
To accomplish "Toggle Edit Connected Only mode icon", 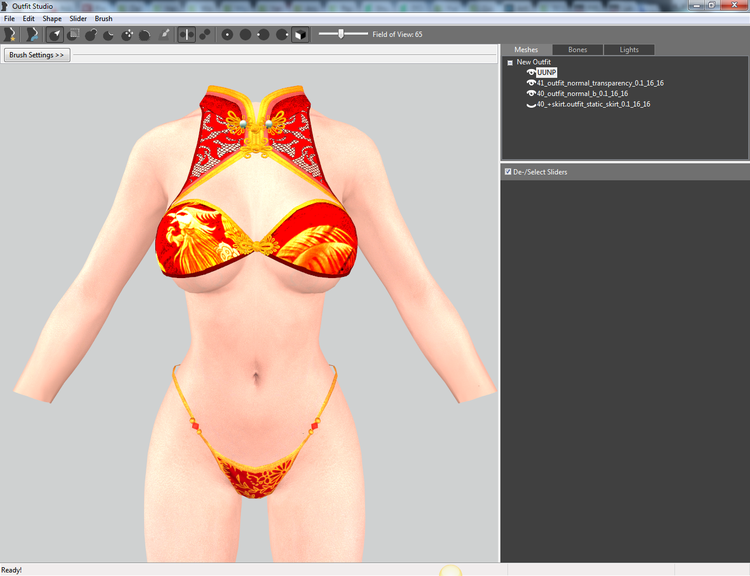I will tap(205, 34).
